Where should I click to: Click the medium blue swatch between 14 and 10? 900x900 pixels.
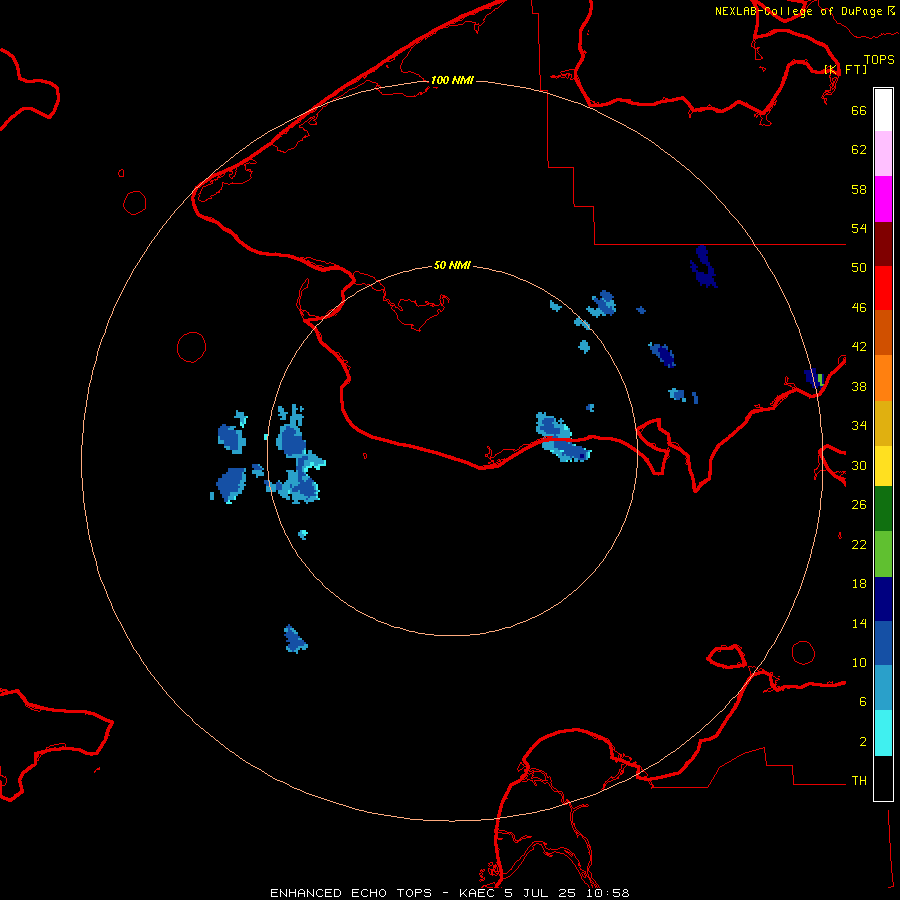(883, 643)
